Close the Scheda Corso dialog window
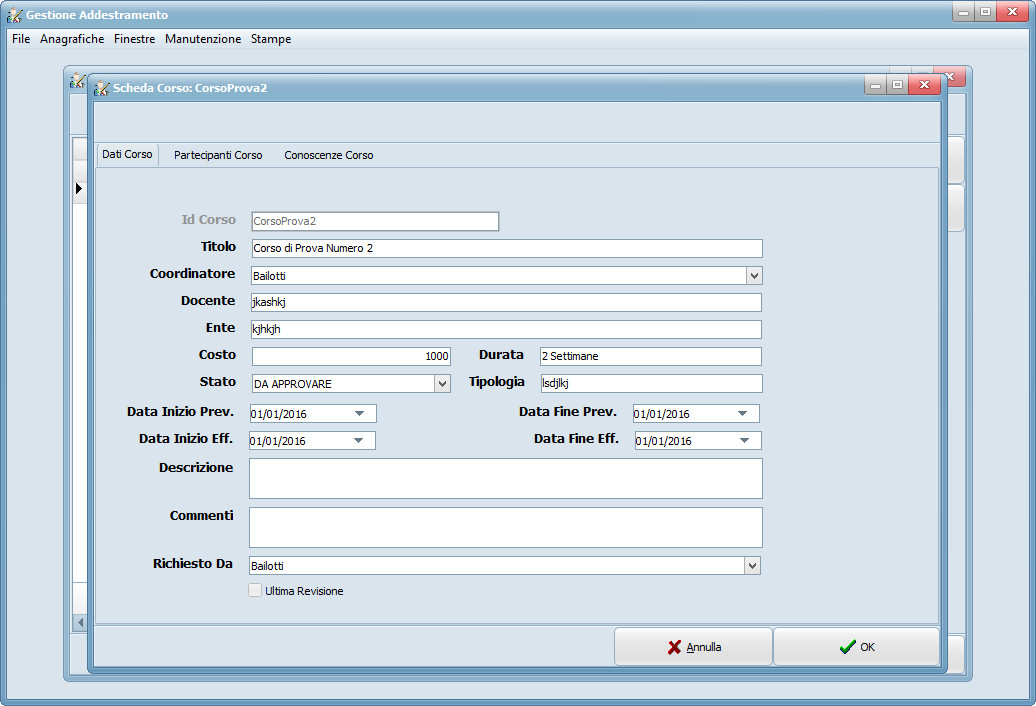This screenshot has width=1036, height=706. (924, 86)
